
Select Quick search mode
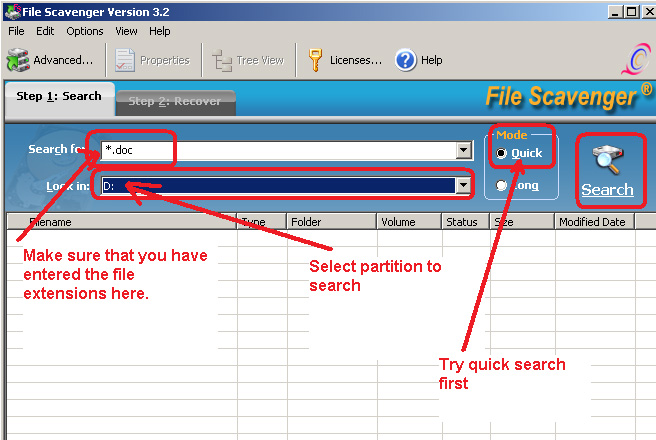(501, 153)
